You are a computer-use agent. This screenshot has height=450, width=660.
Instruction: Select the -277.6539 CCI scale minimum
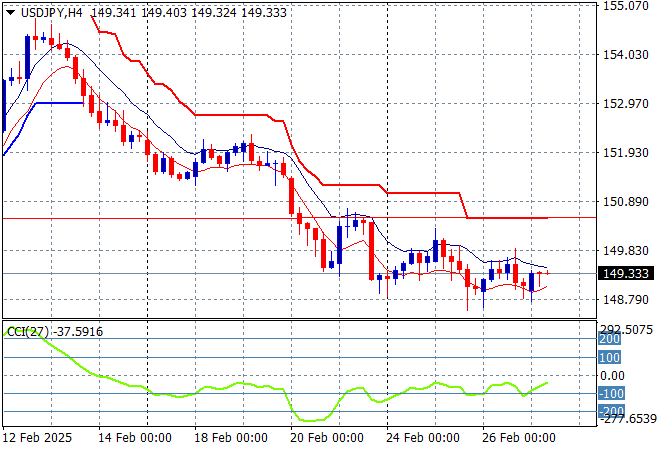pyautogui.click(x=627, y=419)
